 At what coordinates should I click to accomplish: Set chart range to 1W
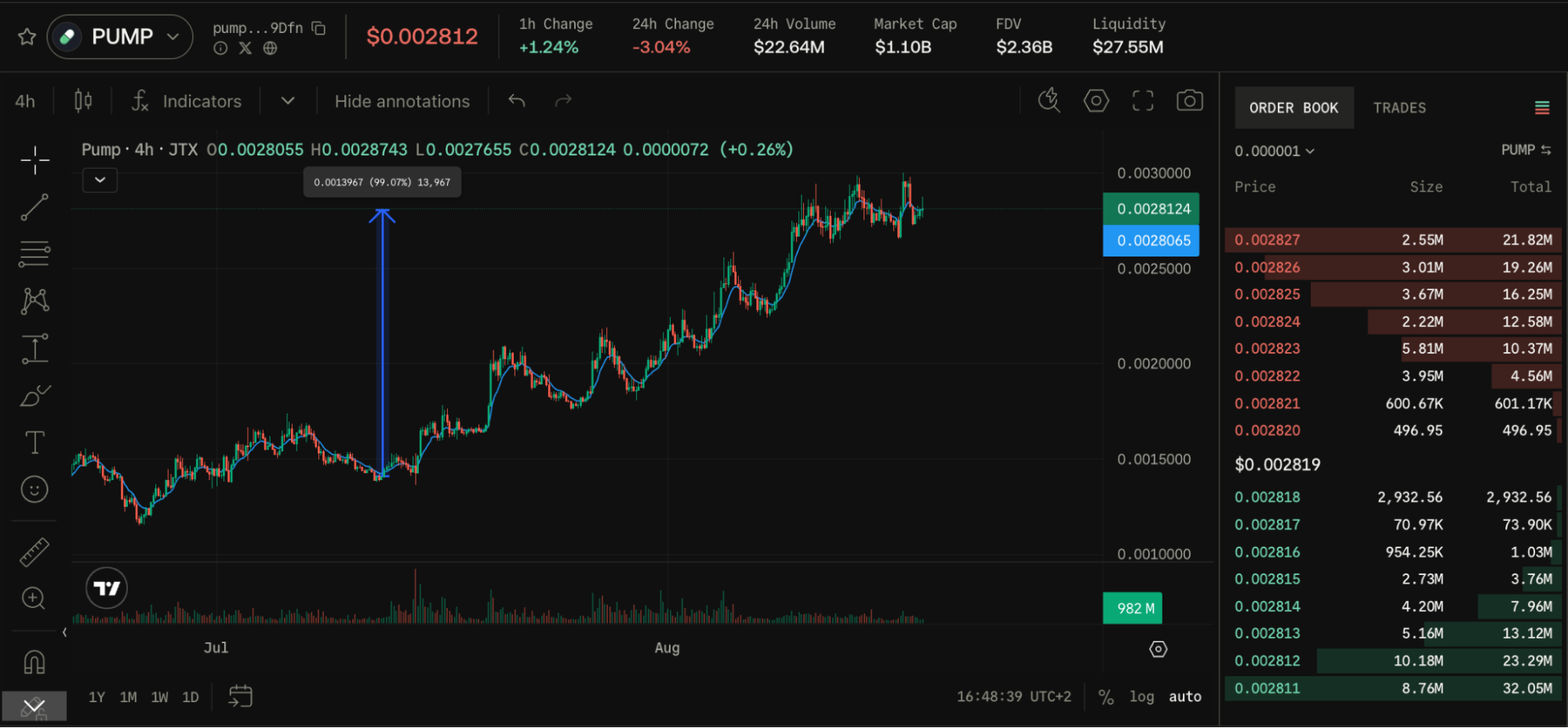pos(159,697)
